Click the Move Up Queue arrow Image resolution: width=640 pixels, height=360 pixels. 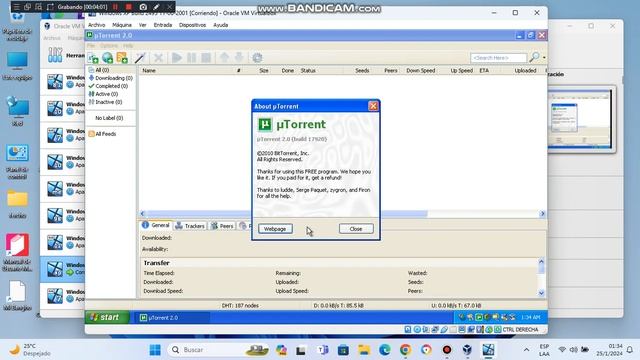pyautogui.click(x=224, y=58)
